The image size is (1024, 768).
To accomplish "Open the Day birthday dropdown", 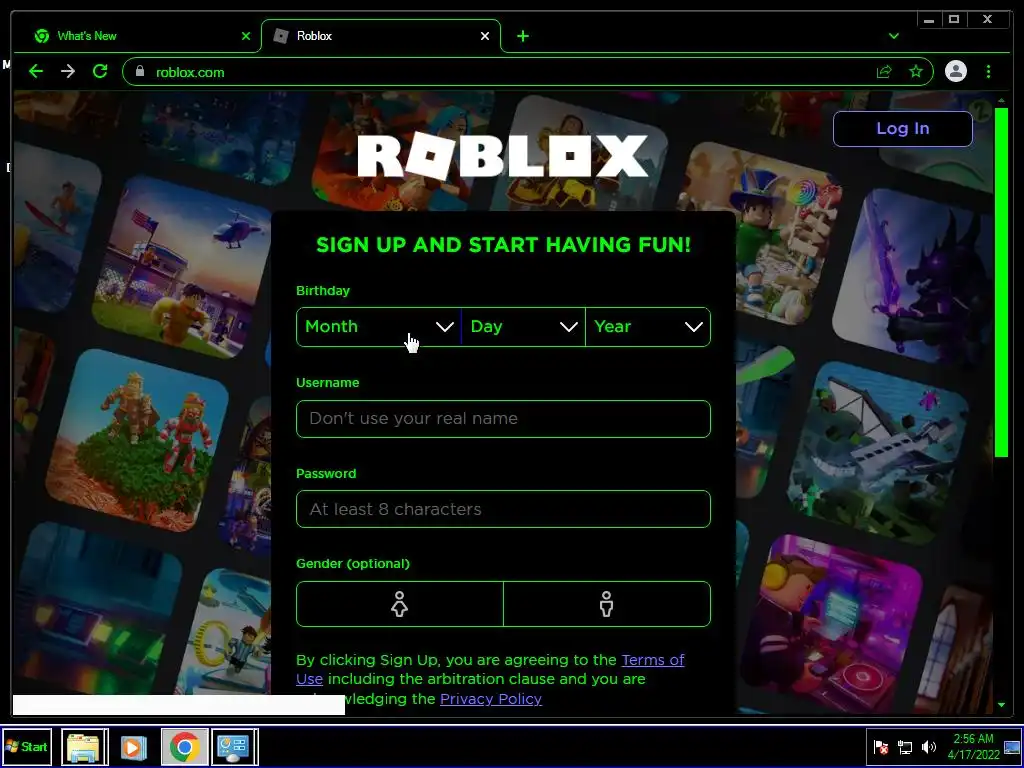I will (x=524, y=327).
